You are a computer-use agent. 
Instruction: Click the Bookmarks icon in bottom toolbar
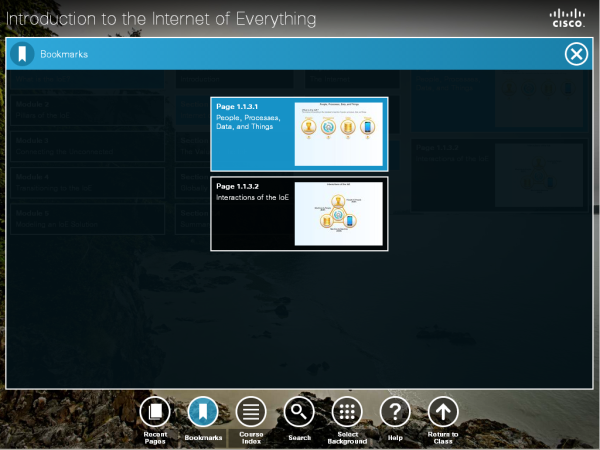(x=203, y=411)
